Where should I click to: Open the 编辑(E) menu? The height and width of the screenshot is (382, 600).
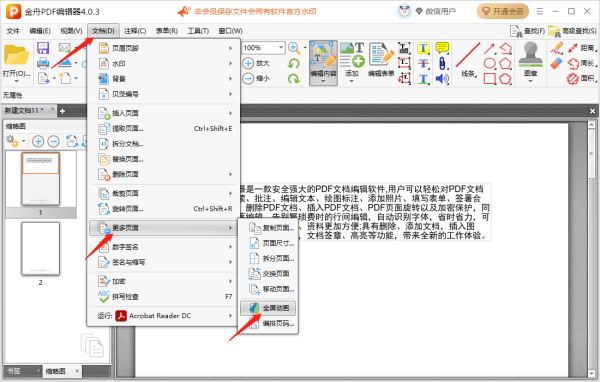tap(40, 31)
